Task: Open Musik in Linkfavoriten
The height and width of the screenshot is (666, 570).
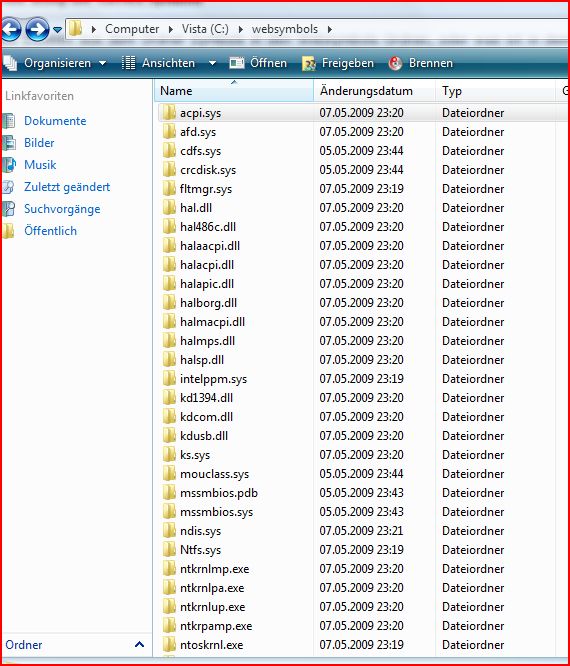Action: (40, 165)
